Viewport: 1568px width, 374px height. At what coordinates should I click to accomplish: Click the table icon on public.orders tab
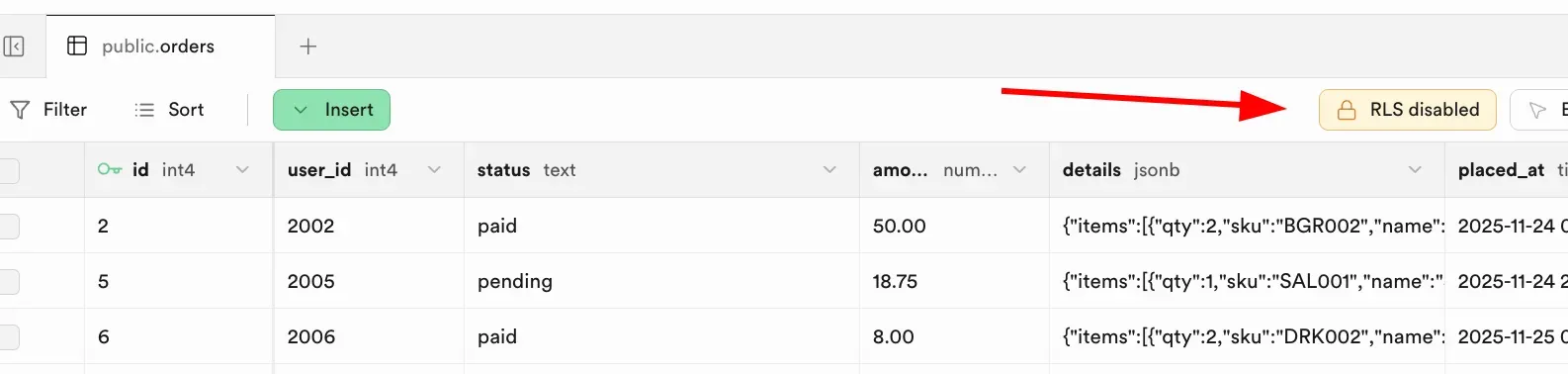[77, 46]
